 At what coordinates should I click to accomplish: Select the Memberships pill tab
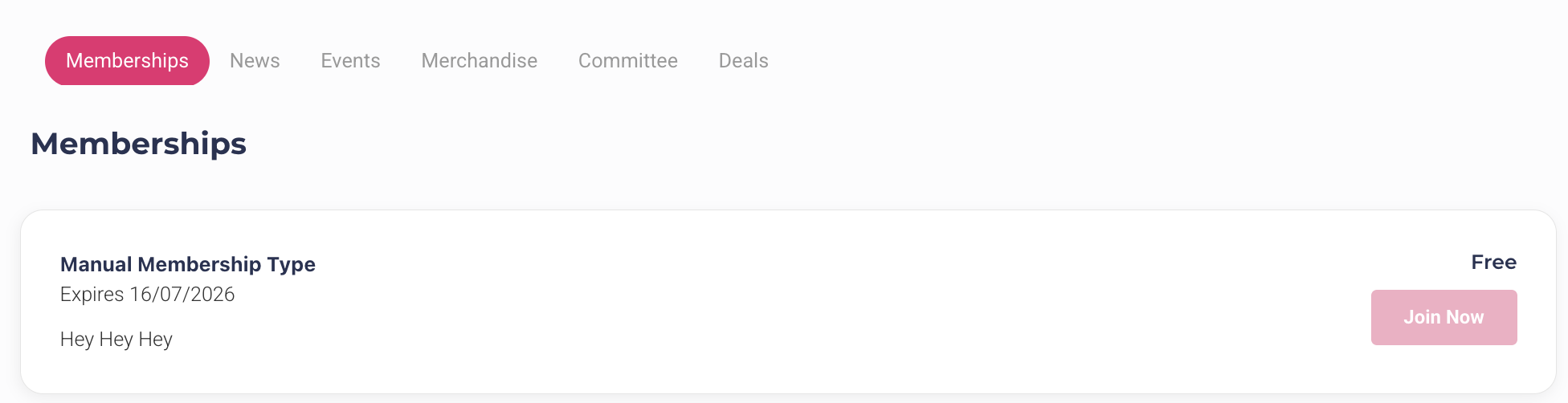[127, 61]
